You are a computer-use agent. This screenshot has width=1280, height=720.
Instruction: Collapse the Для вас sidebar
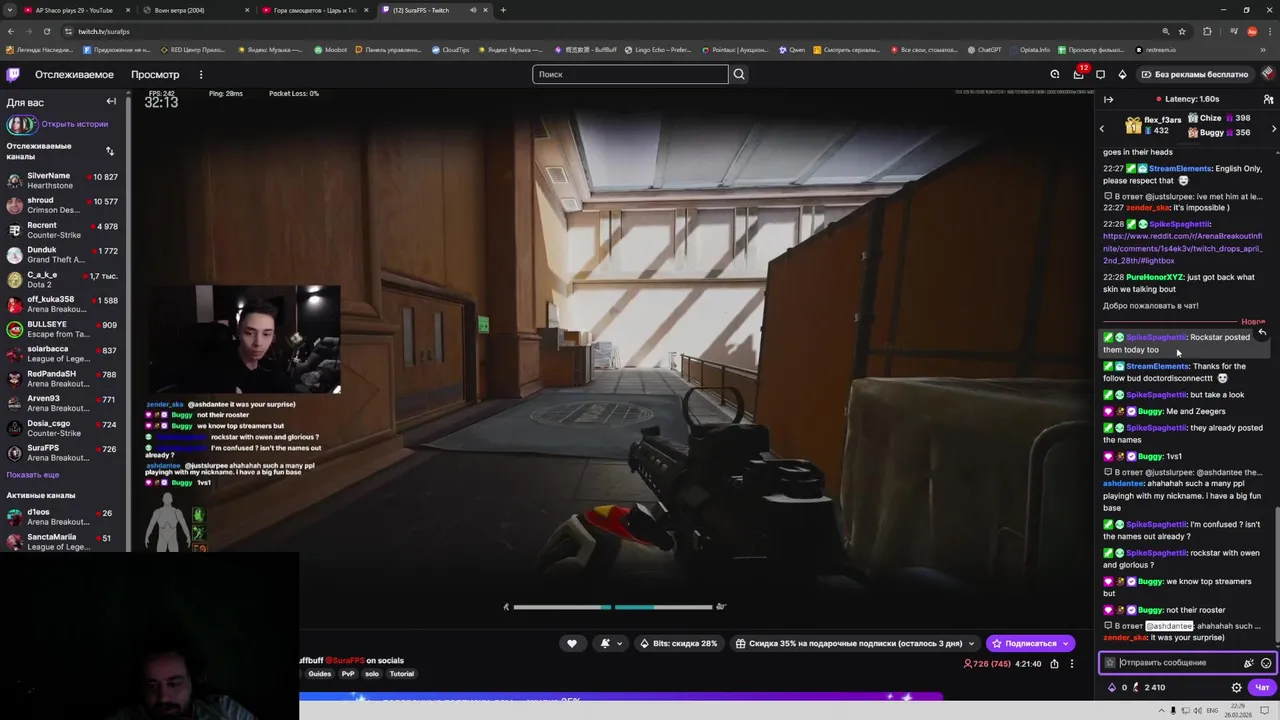(x=111, y=102)
